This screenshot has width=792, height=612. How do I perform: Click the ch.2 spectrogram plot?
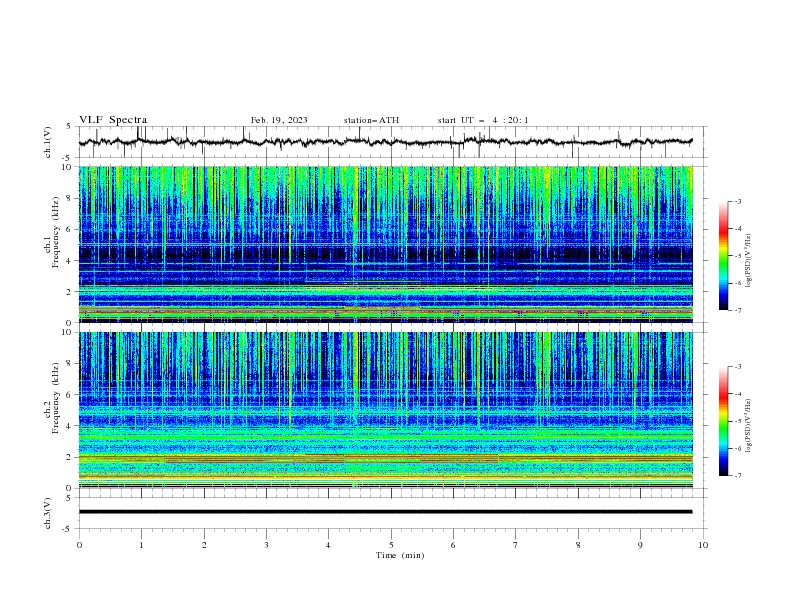pos(386,410)
